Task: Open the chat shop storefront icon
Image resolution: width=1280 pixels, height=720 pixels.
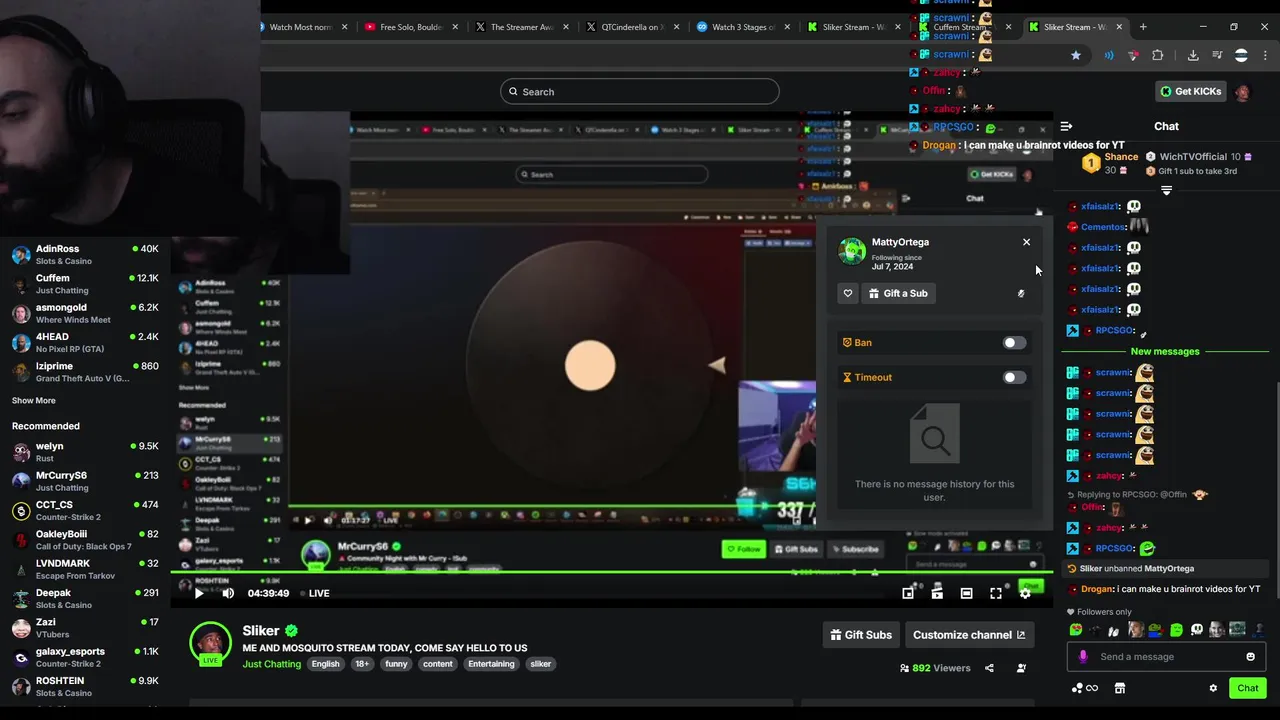Action: [1120, 688]
